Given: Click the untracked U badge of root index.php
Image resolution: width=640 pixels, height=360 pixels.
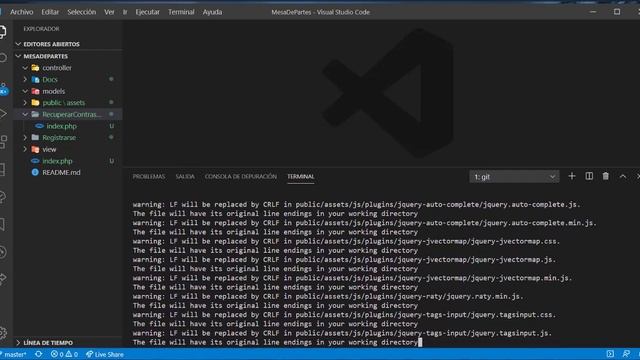Looking at the screenshot, I should click(x=111, y=161).
